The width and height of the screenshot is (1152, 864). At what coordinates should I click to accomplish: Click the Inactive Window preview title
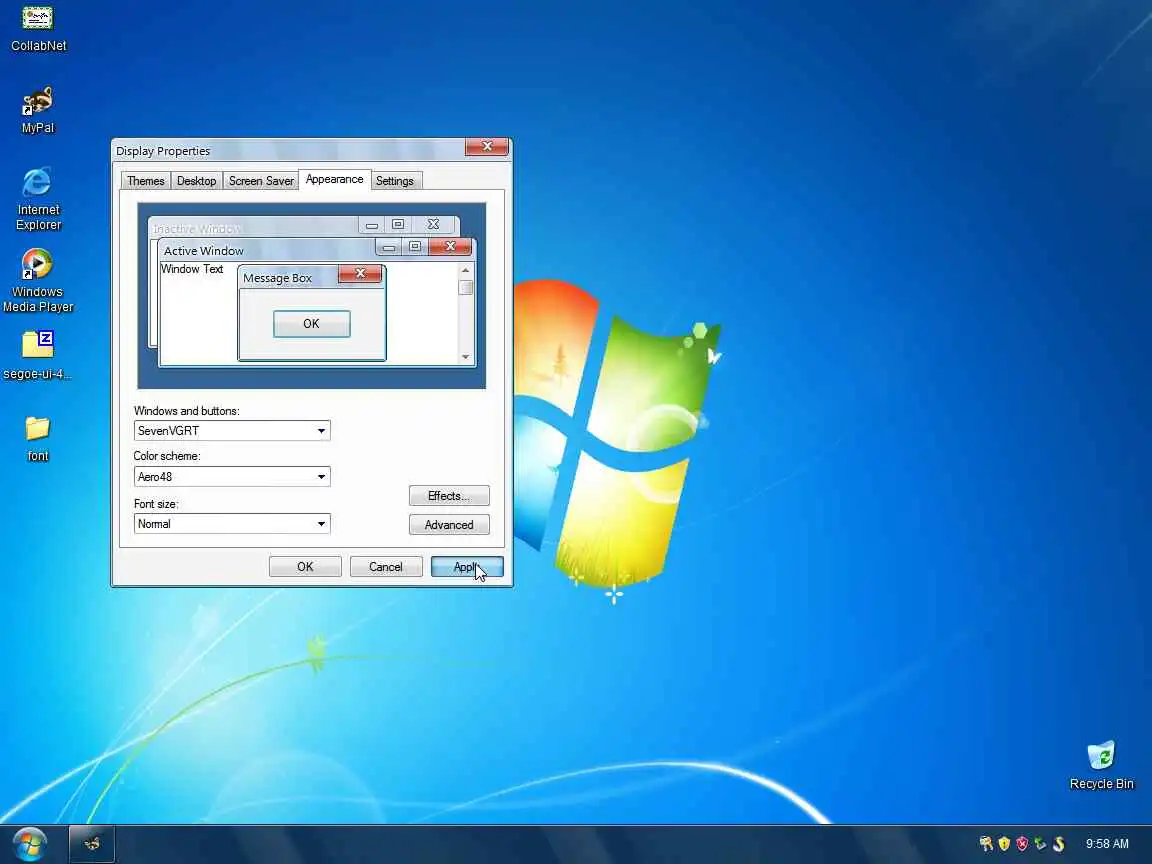[x=197, y=228]
